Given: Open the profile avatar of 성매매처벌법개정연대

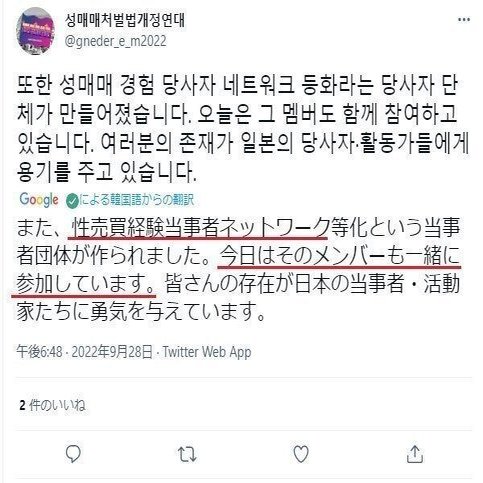Looking at the screenshot, I should (x=35, y=31).
